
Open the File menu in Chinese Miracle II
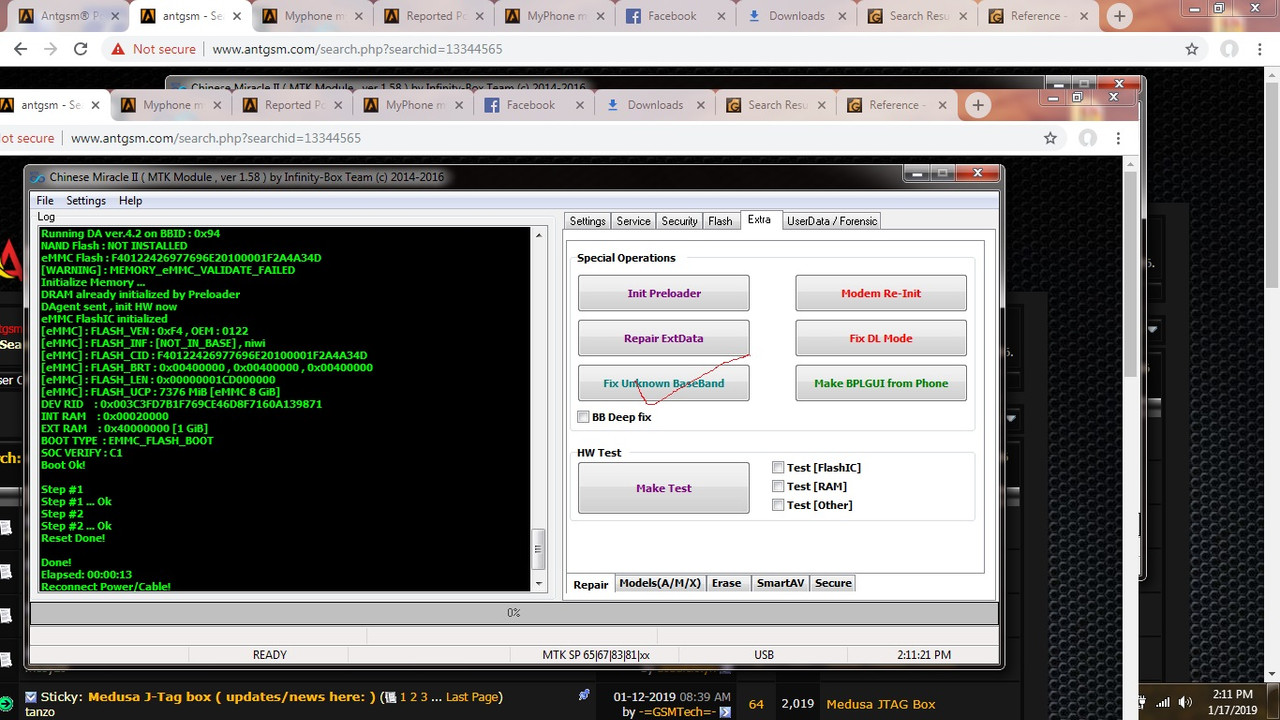click(x=45, y=200)
